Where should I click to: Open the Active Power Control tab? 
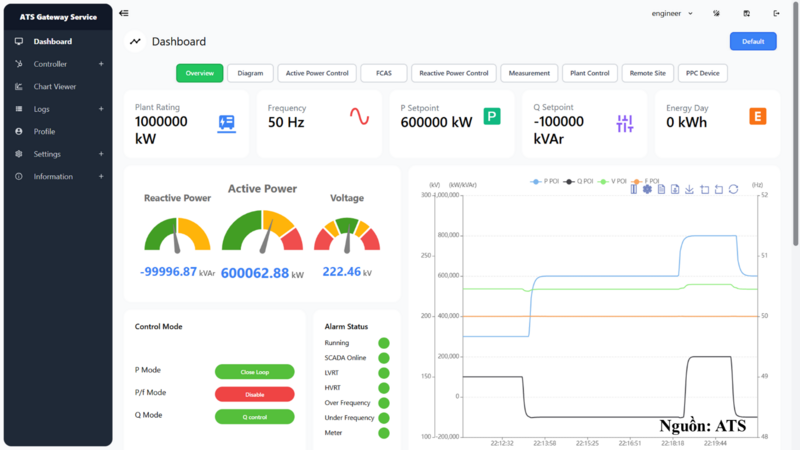click(x=317, y=73)
